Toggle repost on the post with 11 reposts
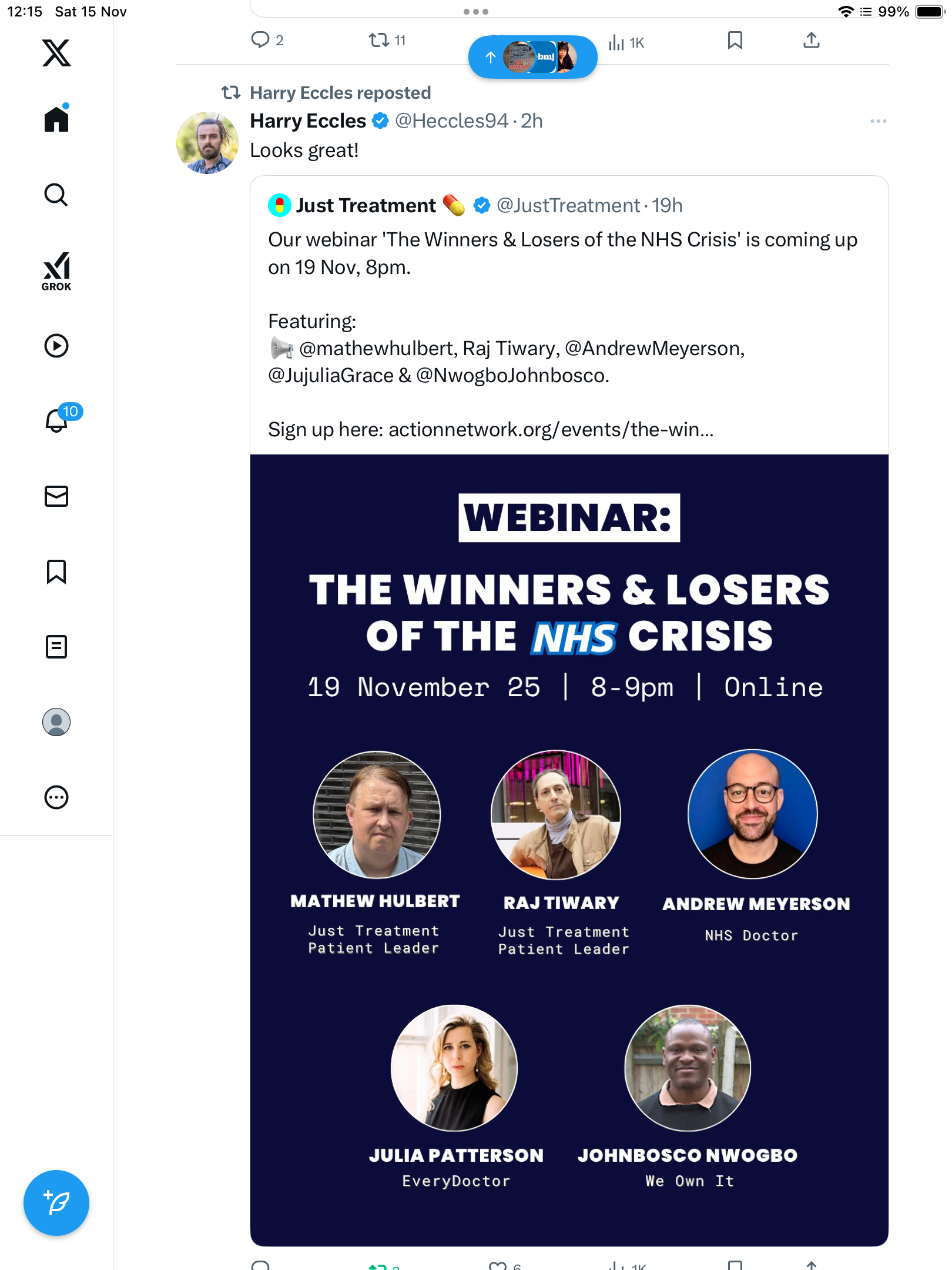This screenshot has height=1270, width=952. pyautogui.click(x=379, y=41)
